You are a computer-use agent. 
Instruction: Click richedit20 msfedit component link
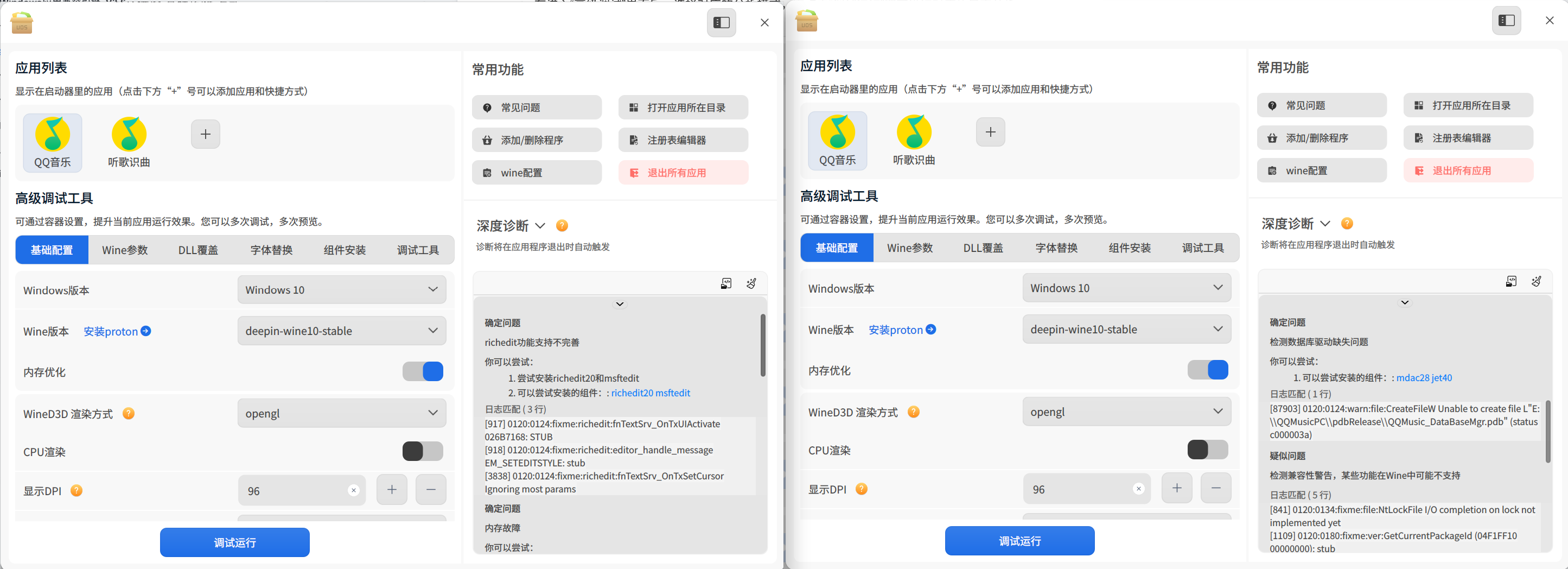(x=651, y=393)
